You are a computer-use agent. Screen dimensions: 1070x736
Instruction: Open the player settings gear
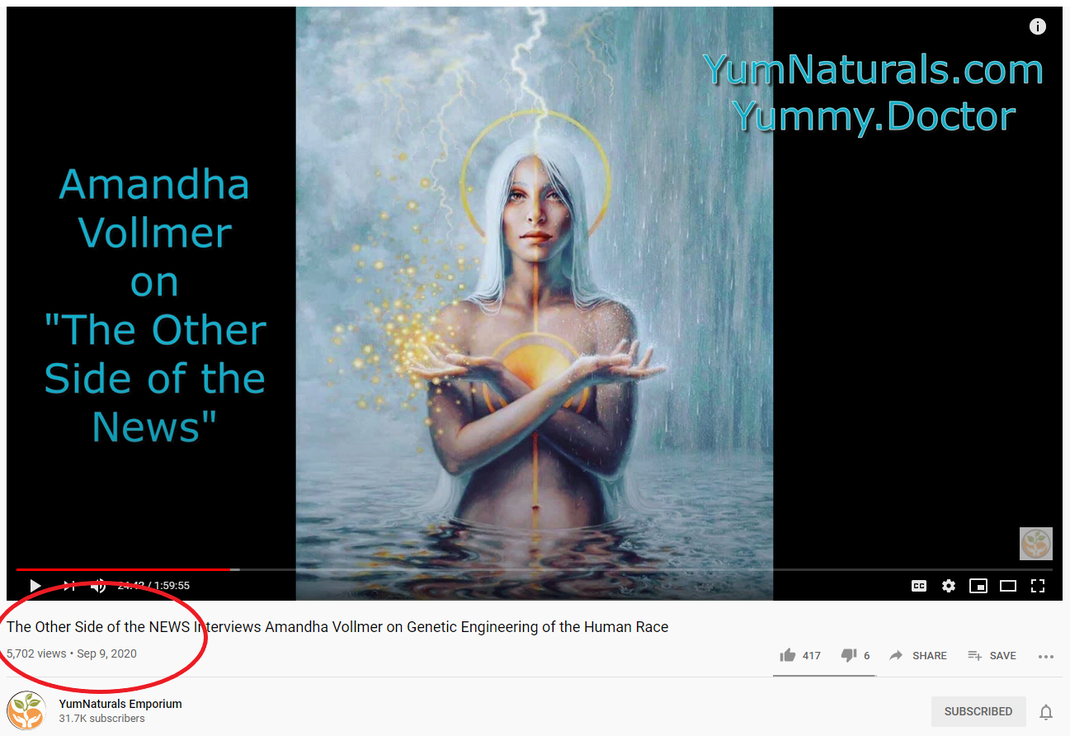pyautogui.click(x=949, y=586)
